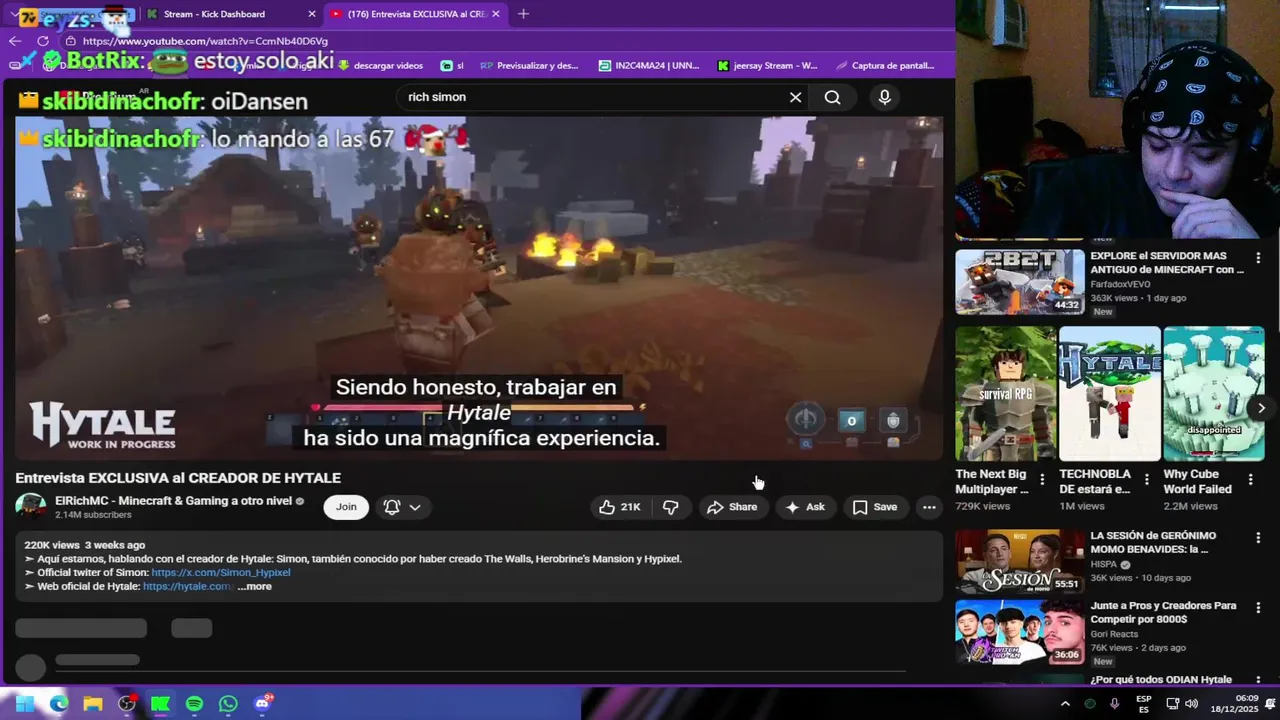Viewport: 1280px width, 720px height.
Task: Open Windows Start menu
Action: click(25, 704)
